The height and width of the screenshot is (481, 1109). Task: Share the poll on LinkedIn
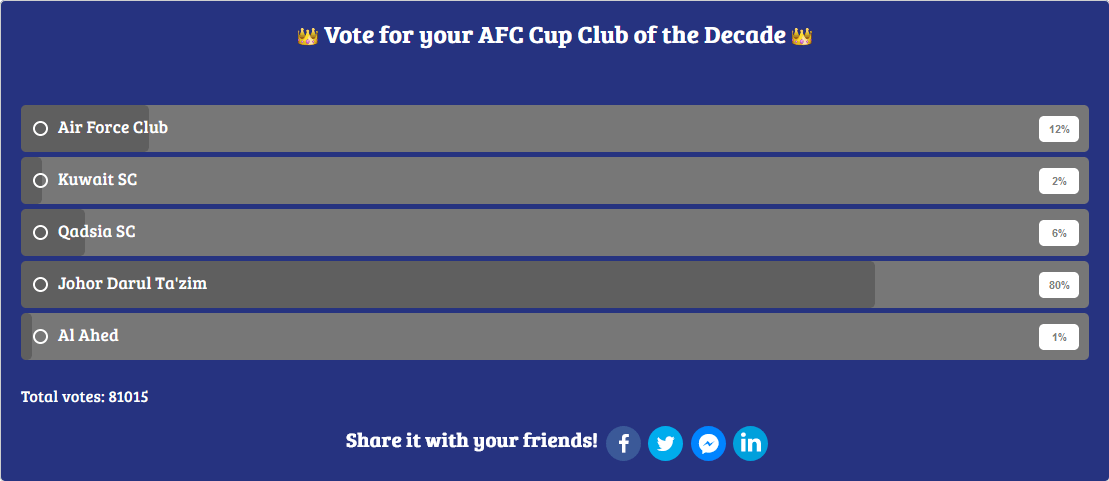tap(750, 443)
